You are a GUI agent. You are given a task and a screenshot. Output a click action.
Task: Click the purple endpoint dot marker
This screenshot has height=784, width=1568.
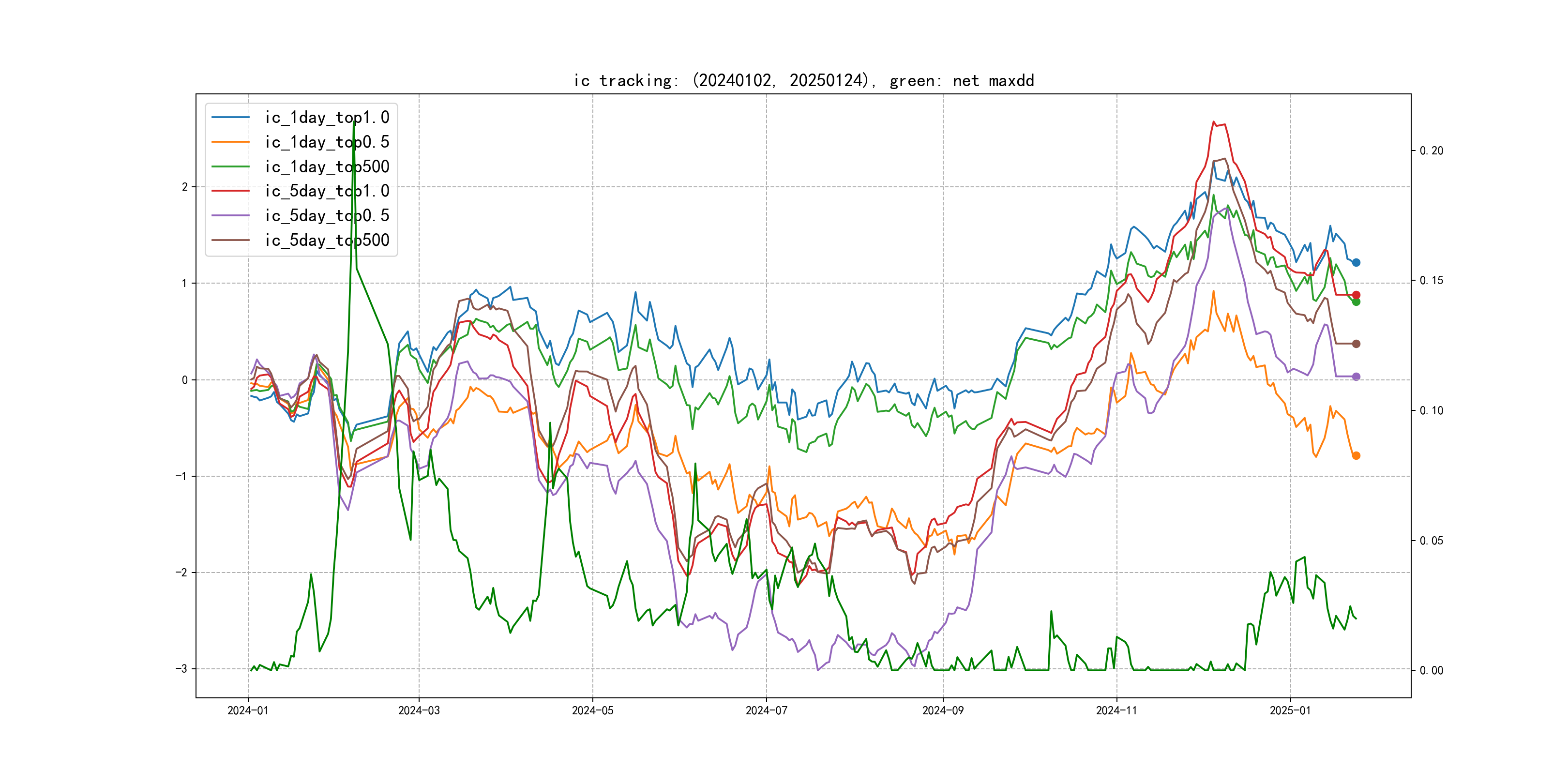[1356, 377]
